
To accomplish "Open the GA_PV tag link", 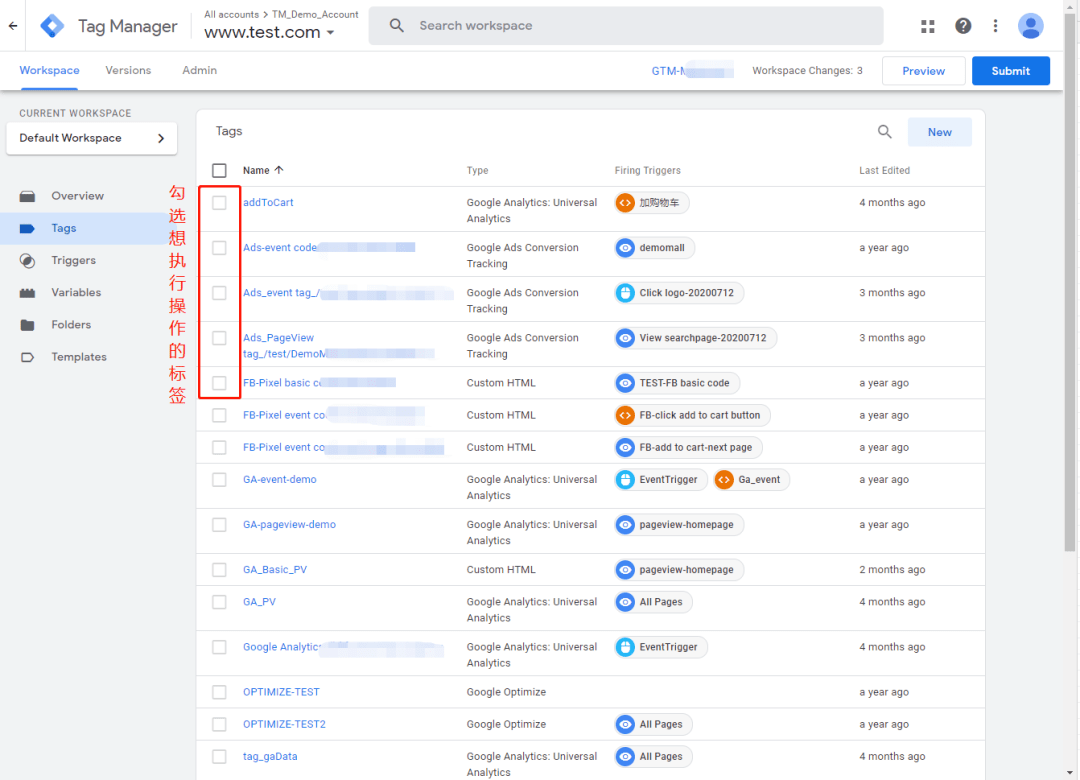I will (259, 602).
